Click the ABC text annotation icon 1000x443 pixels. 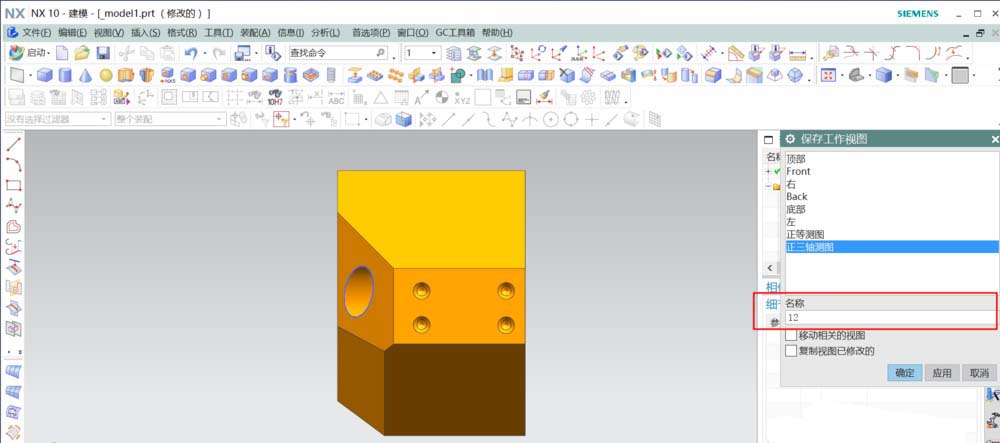click(x=336, y=97)
